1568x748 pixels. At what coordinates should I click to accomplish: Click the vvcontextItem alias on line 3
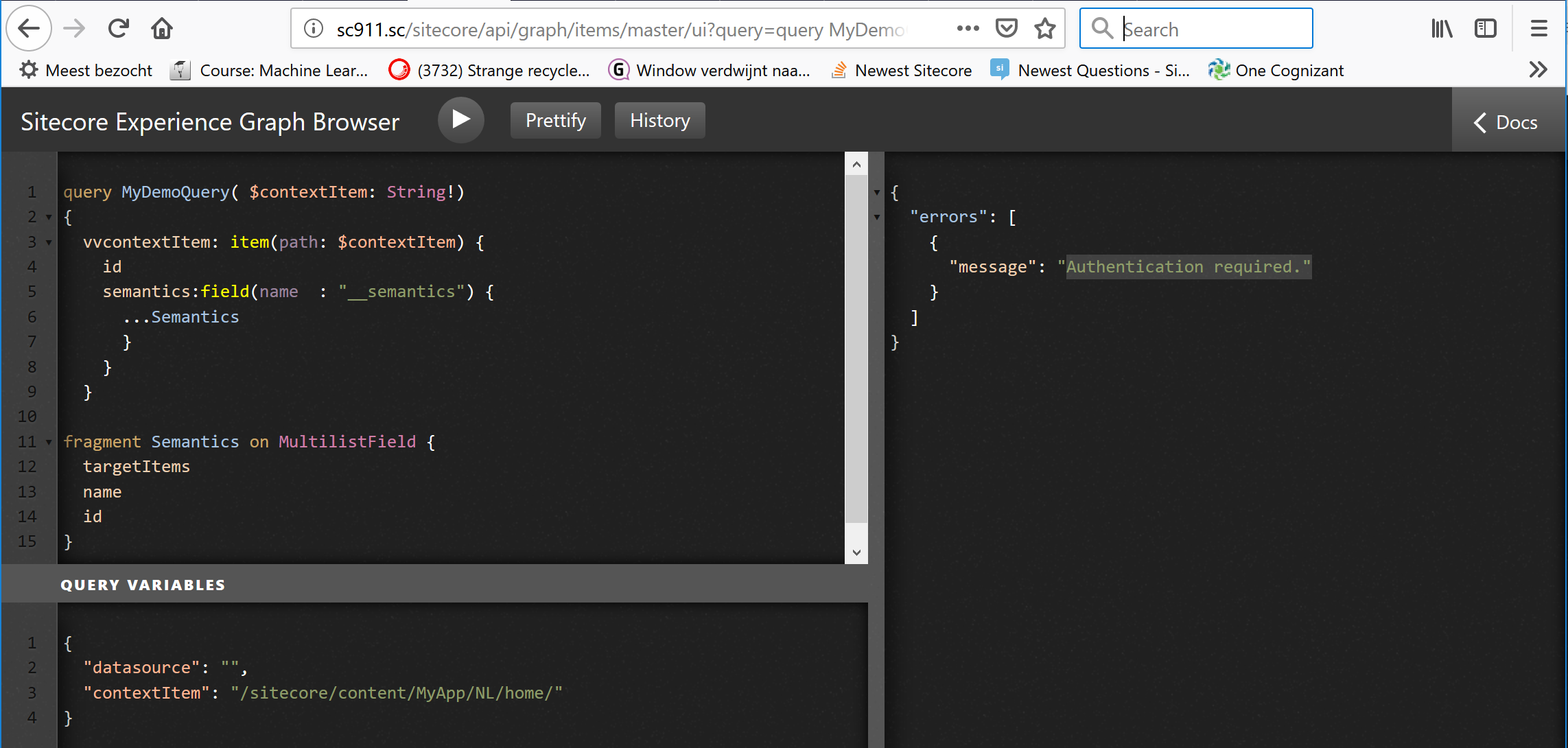(146, 242)
